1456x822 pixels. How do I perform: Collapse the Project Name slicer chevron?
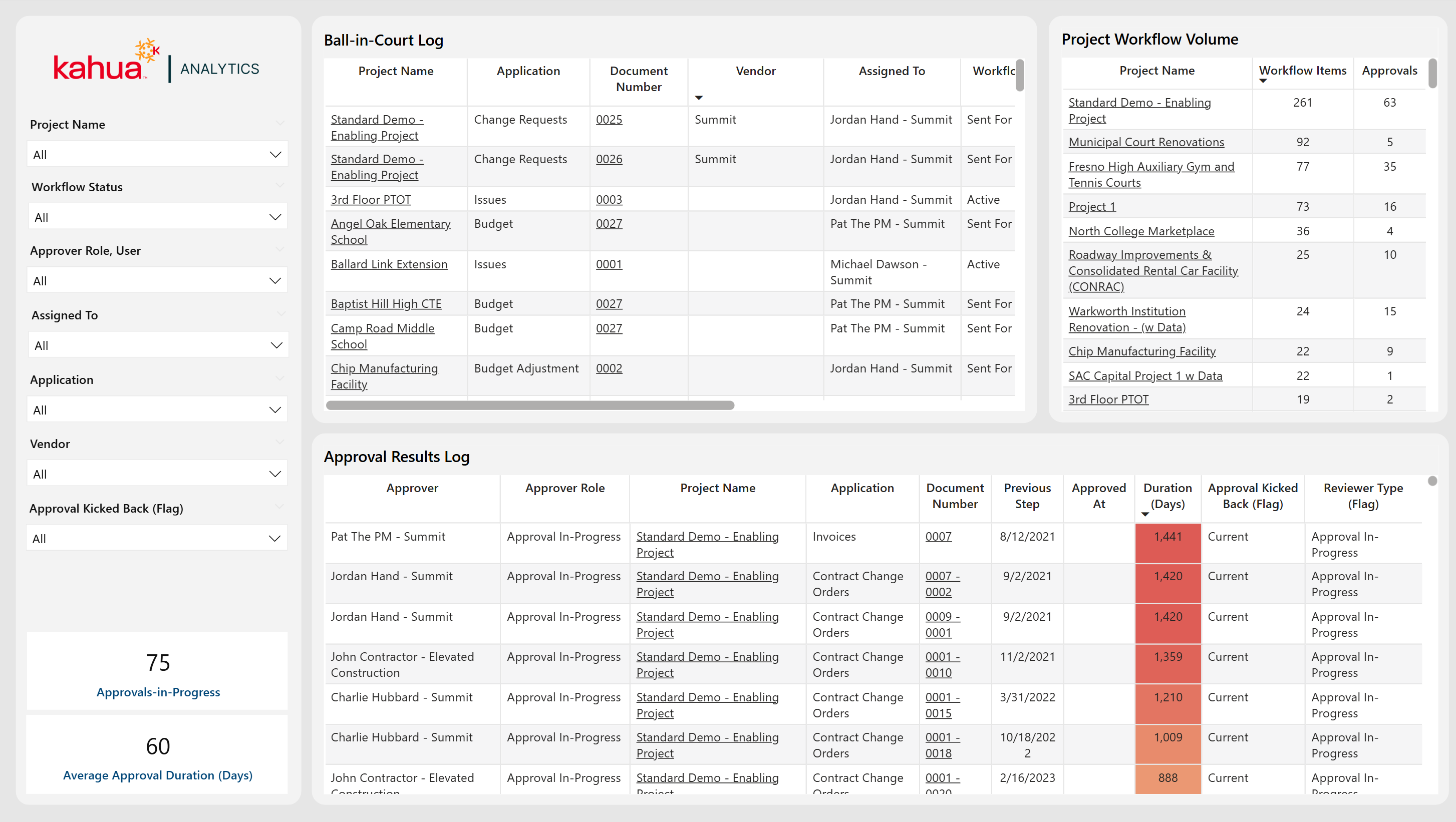pos(280,123)
